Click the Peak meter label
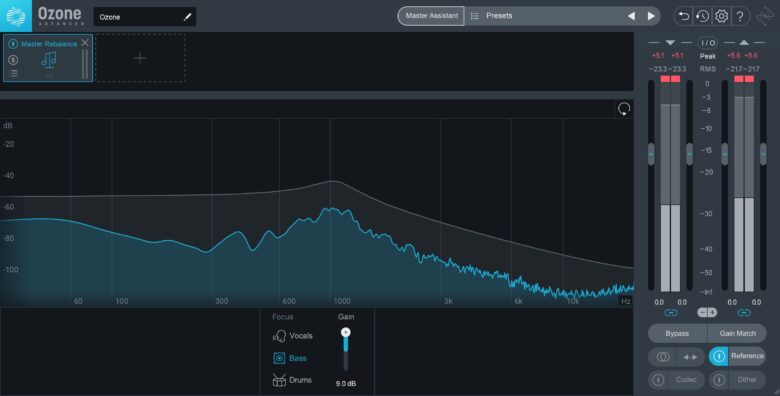Viewport: 780px width, 396px height. pyautogui.click(x=707, y=56)
